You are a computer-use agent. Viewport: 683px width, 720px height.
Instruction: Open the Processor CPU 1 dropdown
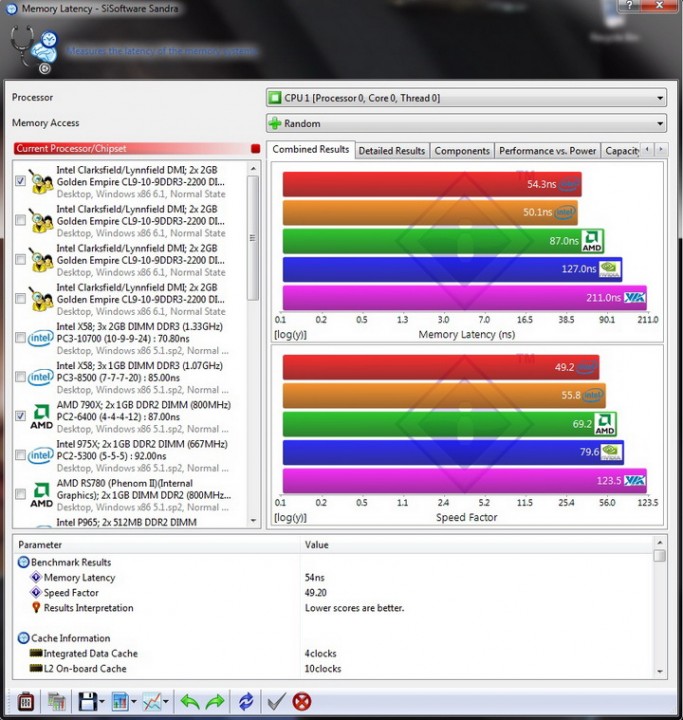(466, 98)
